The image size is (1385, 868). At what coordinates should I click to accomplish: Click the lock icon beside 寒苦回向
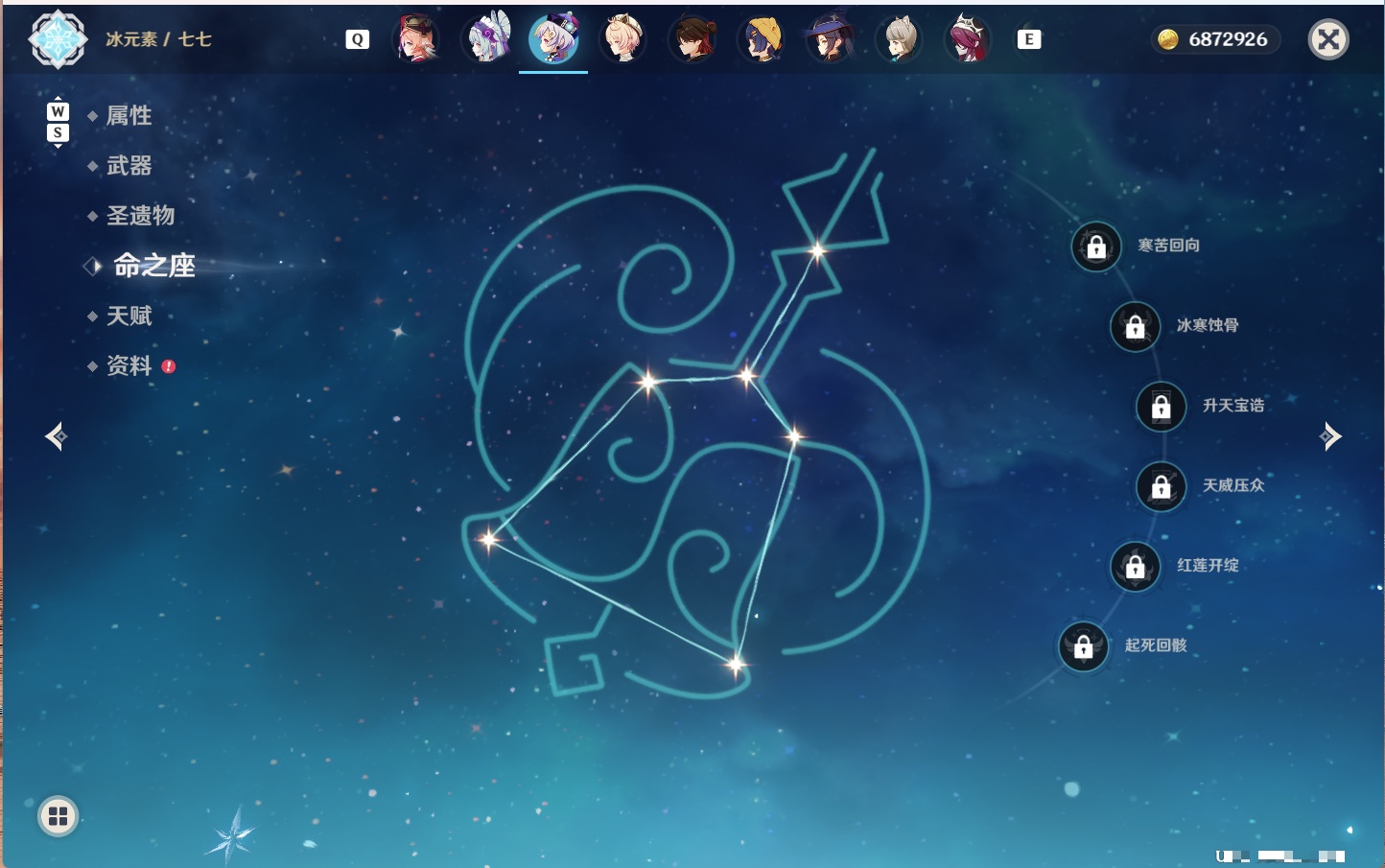(1096, 246)
